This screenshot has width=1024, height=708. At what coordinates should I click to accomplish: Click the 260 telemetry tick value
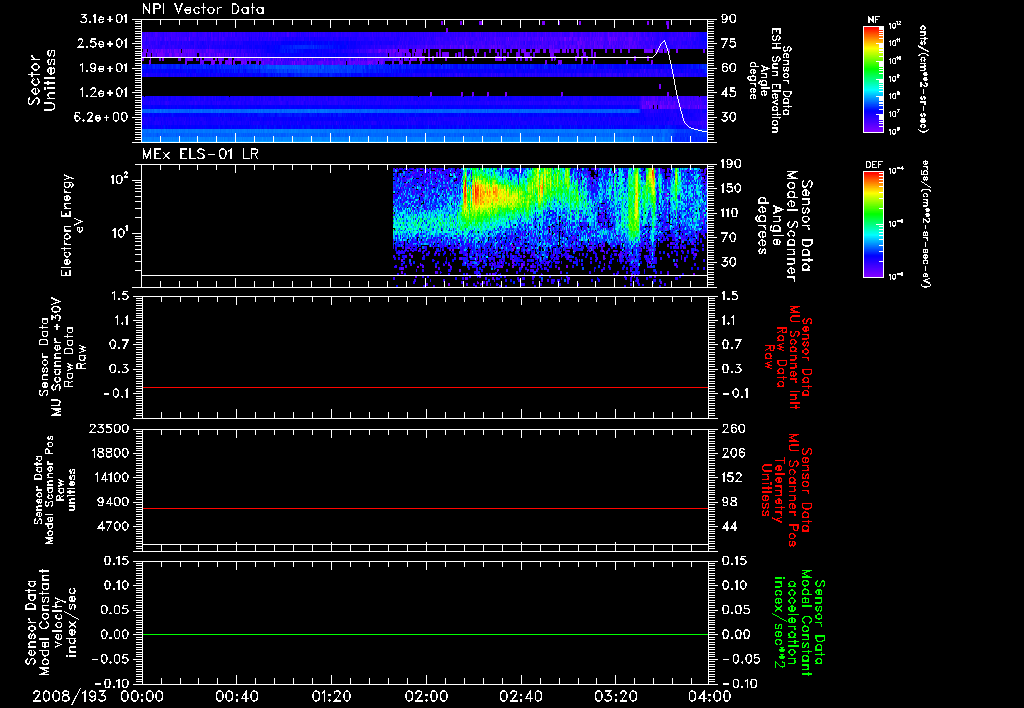point(731,429)
